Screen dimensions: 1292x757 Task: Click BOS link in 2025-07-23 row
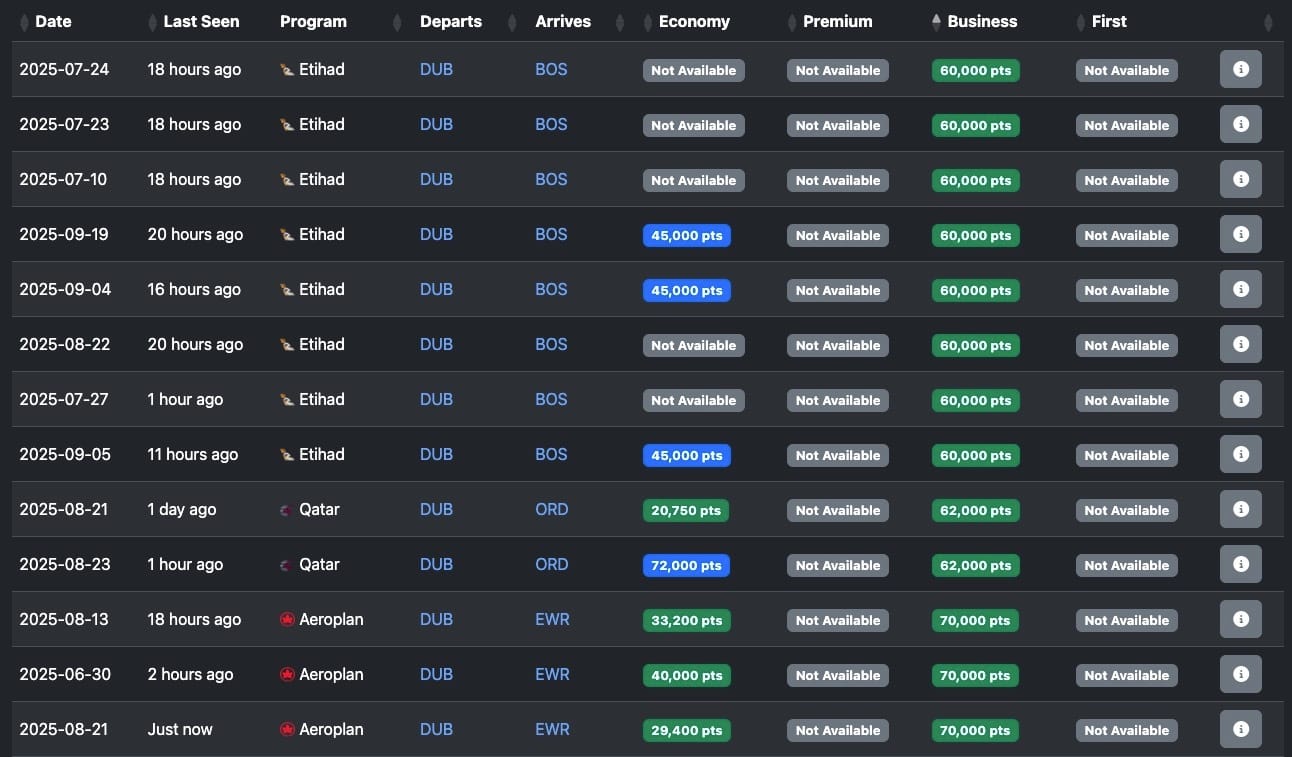[x=551, y=125]
